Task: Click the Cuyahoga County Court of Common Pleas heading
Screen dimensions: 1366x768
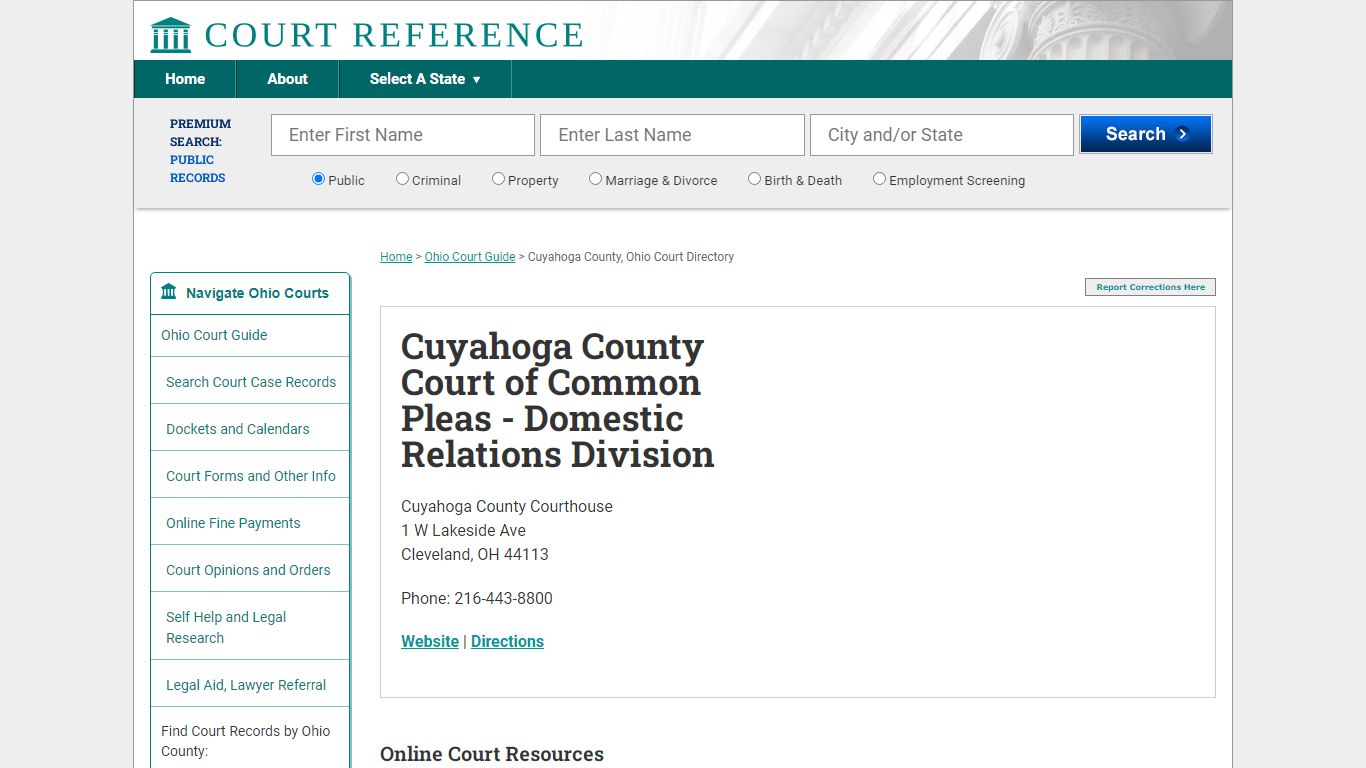Action: pos(557,400)
